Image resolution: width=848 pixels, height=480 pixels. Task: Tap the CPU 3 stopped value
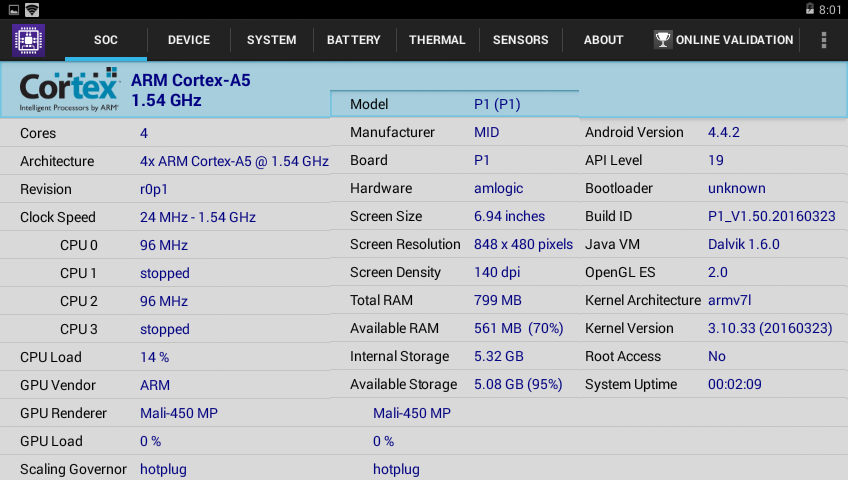[165, 329]
